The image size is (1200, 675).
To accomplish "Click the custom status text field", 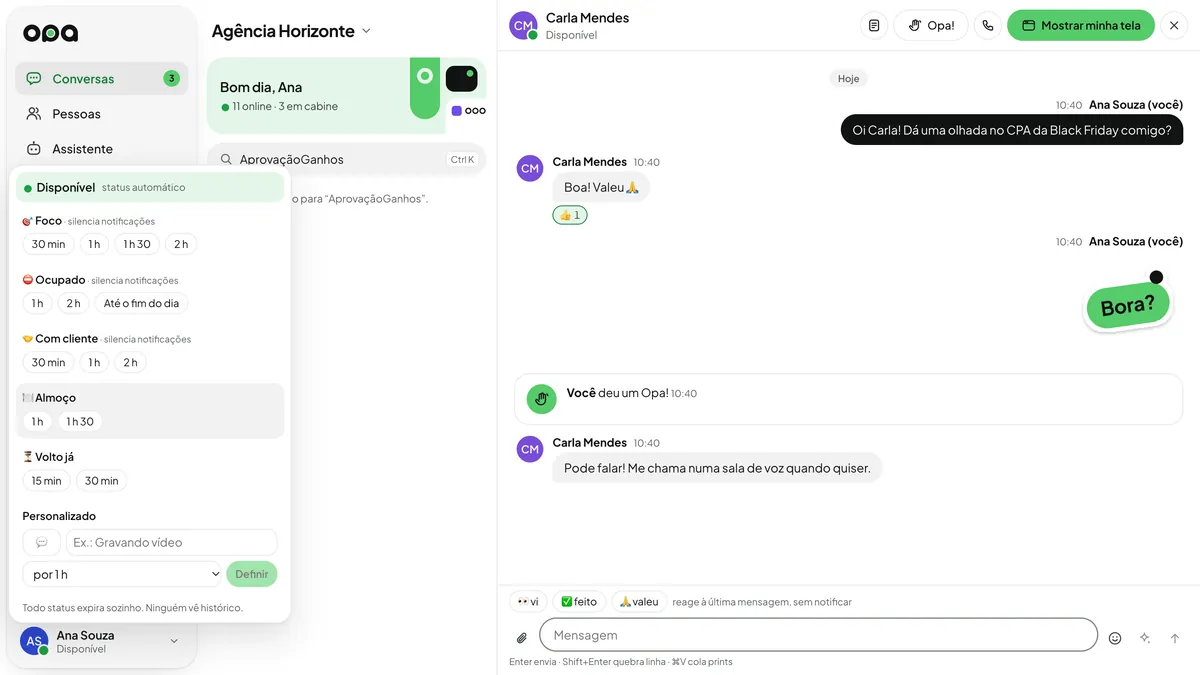I will [x=171, y=542].
